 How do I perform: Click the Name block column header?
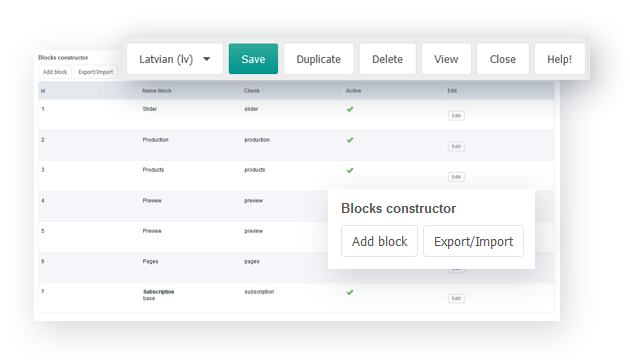[x=157, y=91]
